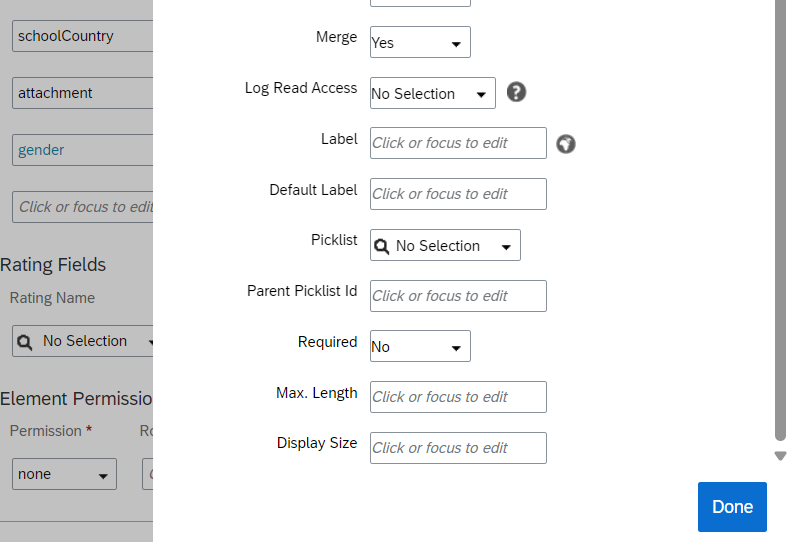Click the Max. Length input field
790x542 pixels.
(458, 397)
